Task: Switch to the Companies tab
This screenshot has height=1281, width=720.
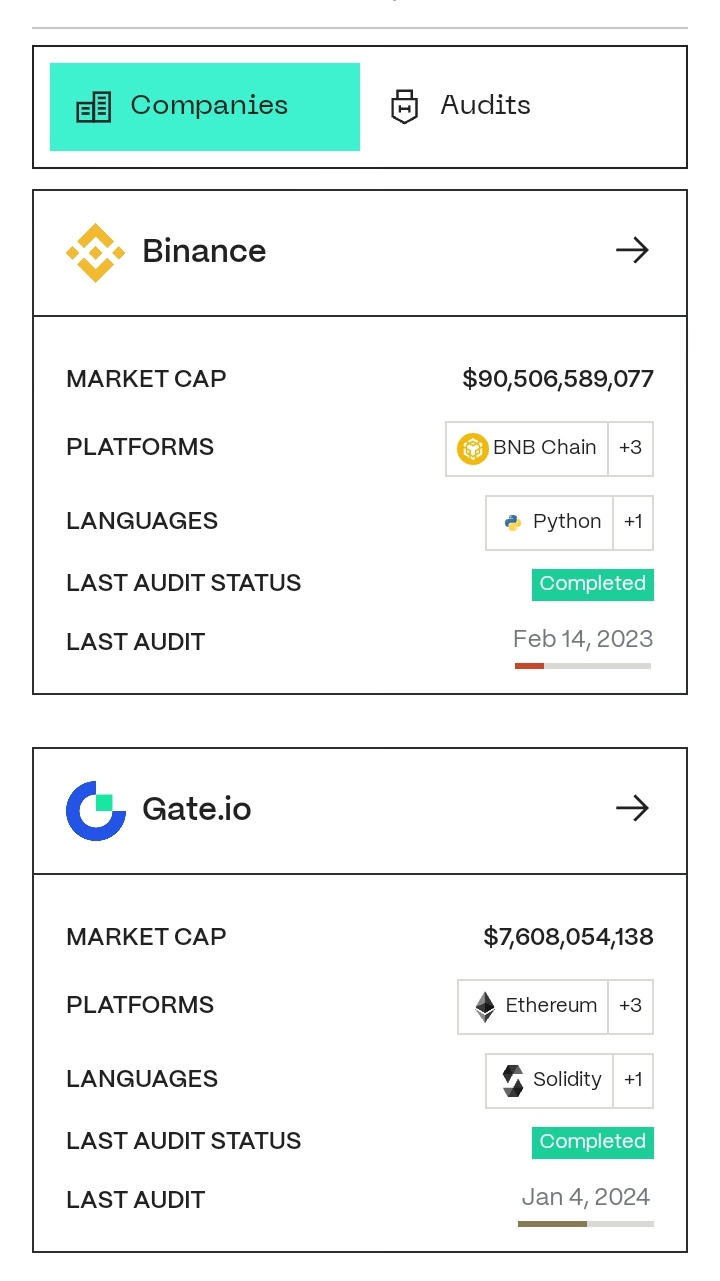Action: [x=205, y=107]
